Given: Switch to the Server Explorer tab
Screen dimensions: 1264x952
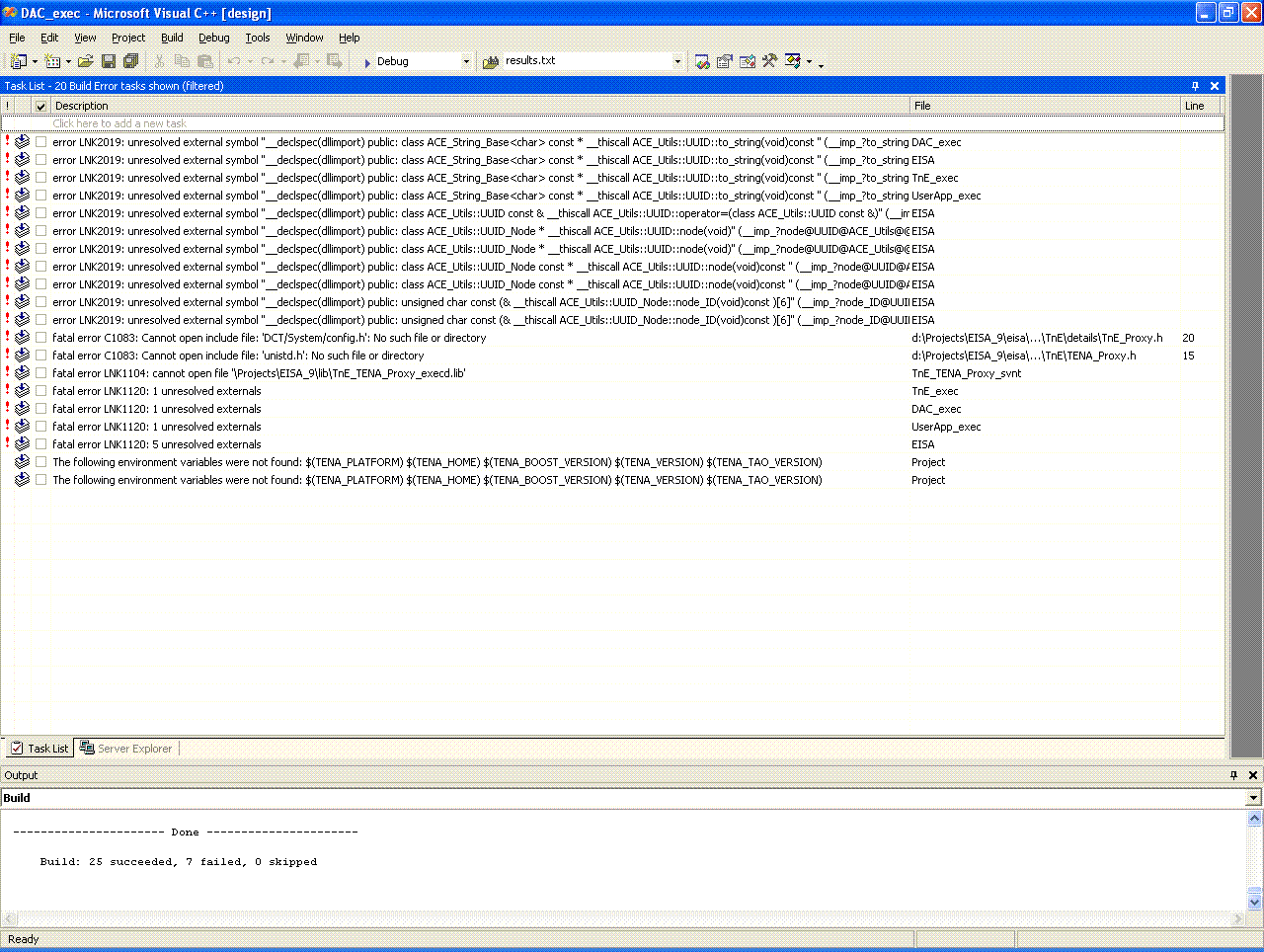Looking at the screenshot, I should pyautogui.click(x=126, y=749).
